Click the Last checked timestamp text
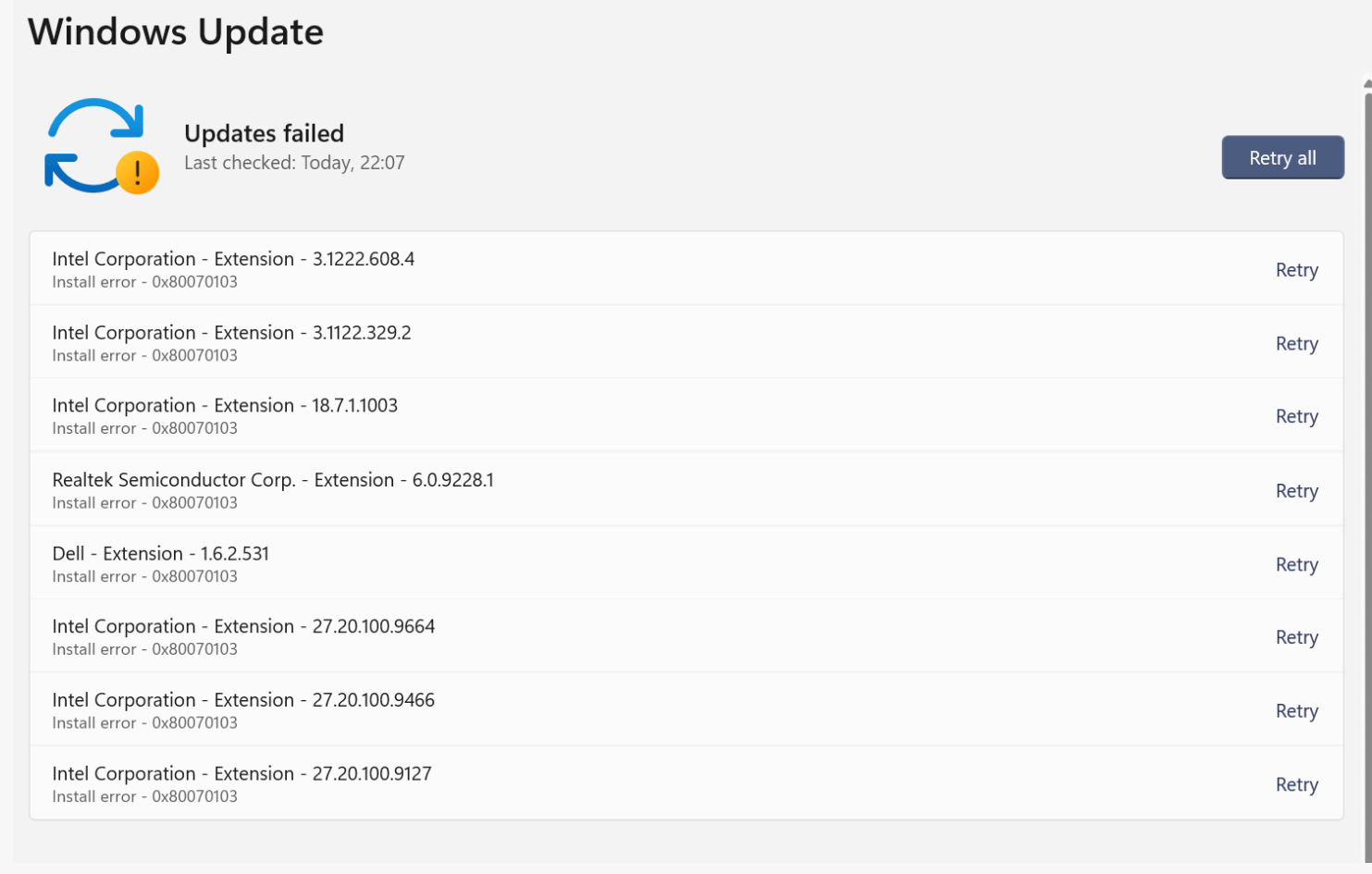1372x874 pixels. tap(294, 163)
